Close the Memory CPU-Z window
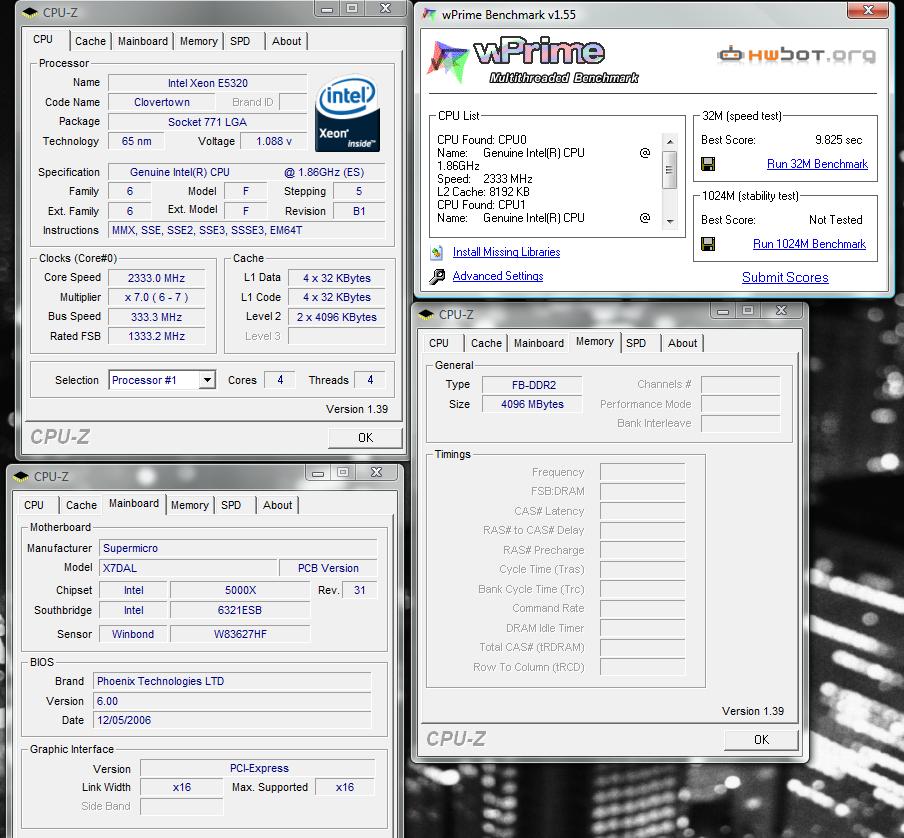 (782, 311)
